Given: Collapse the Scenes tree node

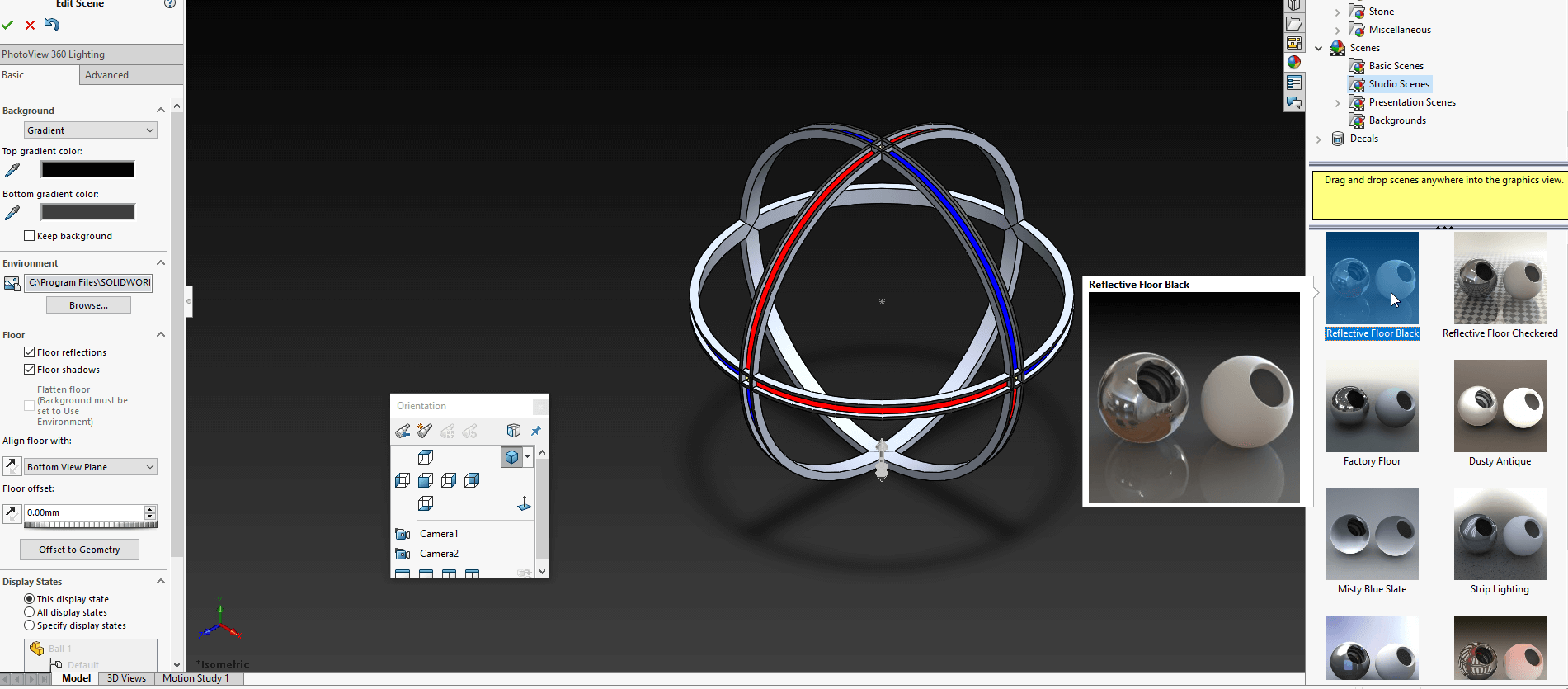Looking at the screenshot, I should pos(1319,48).
